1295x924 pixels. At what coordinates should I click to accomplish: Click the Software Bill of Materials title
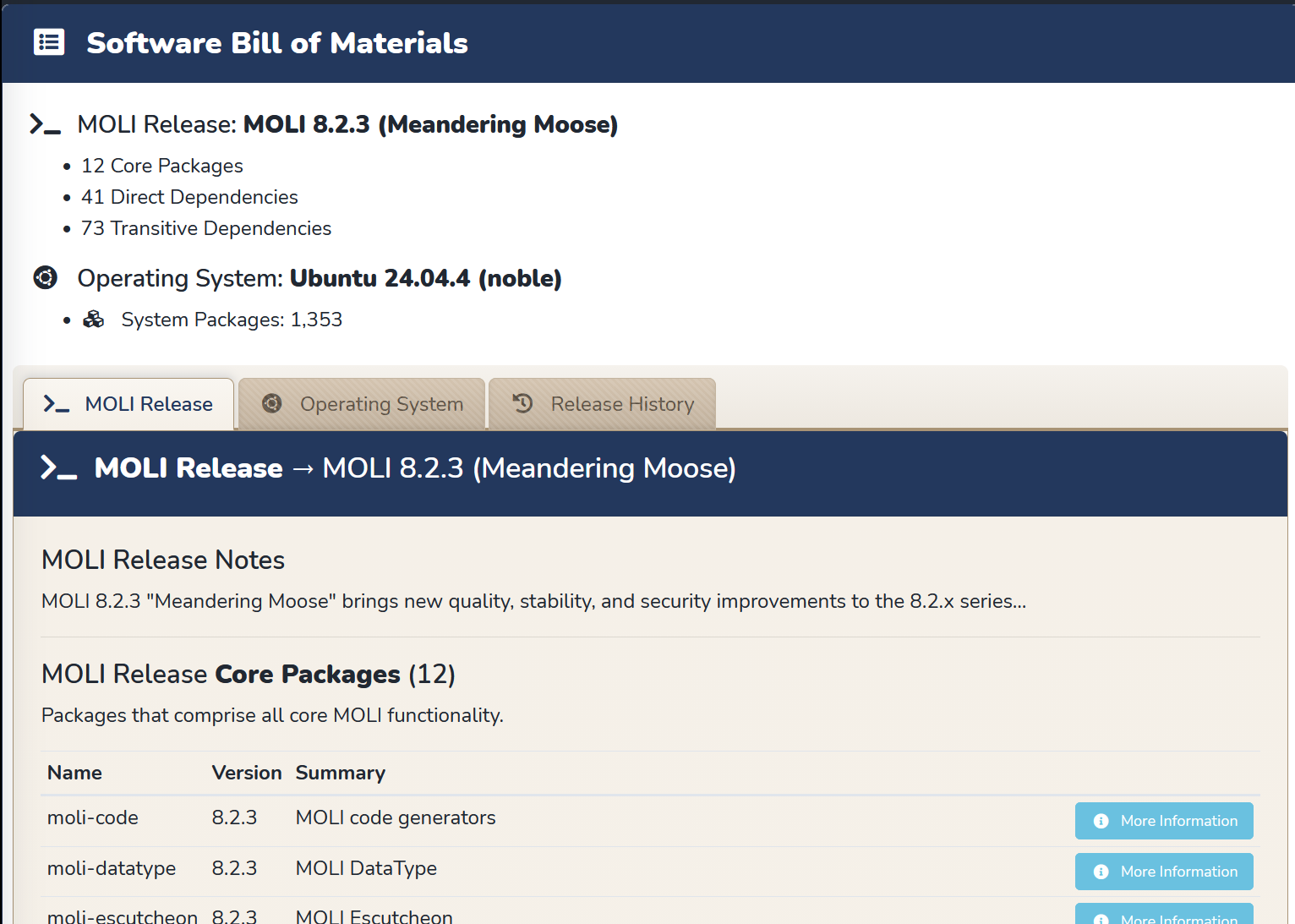(277, 42)
